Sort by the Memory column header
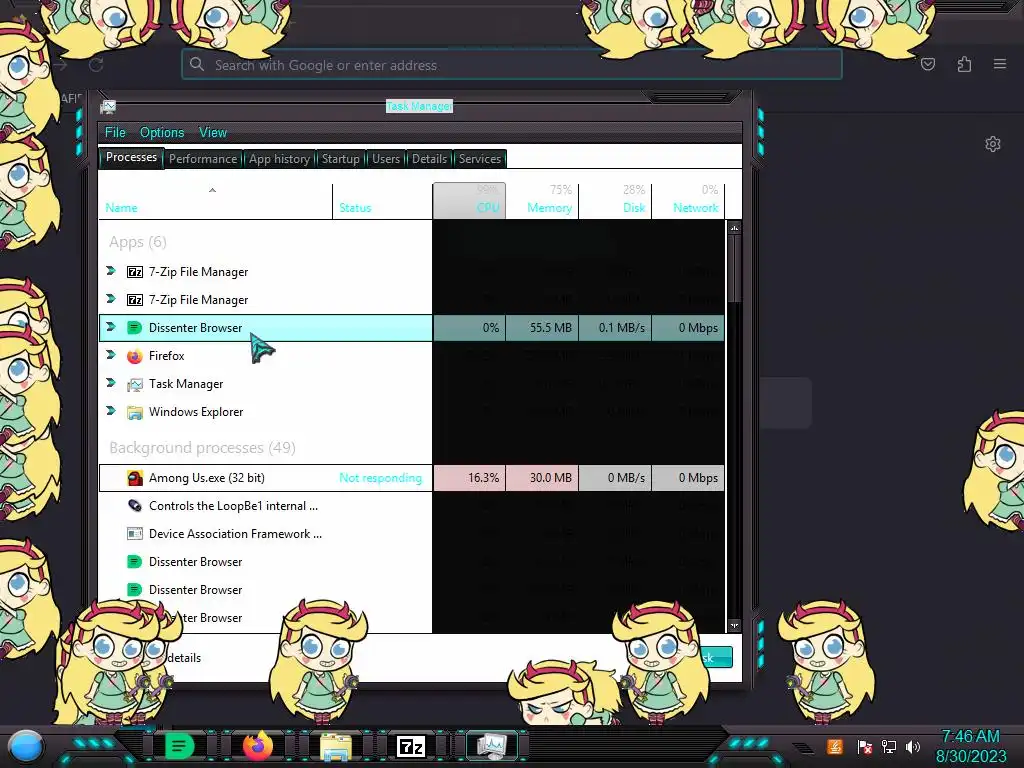The width and height of the screenshot is (1024, 768). [x=542, y=200]
